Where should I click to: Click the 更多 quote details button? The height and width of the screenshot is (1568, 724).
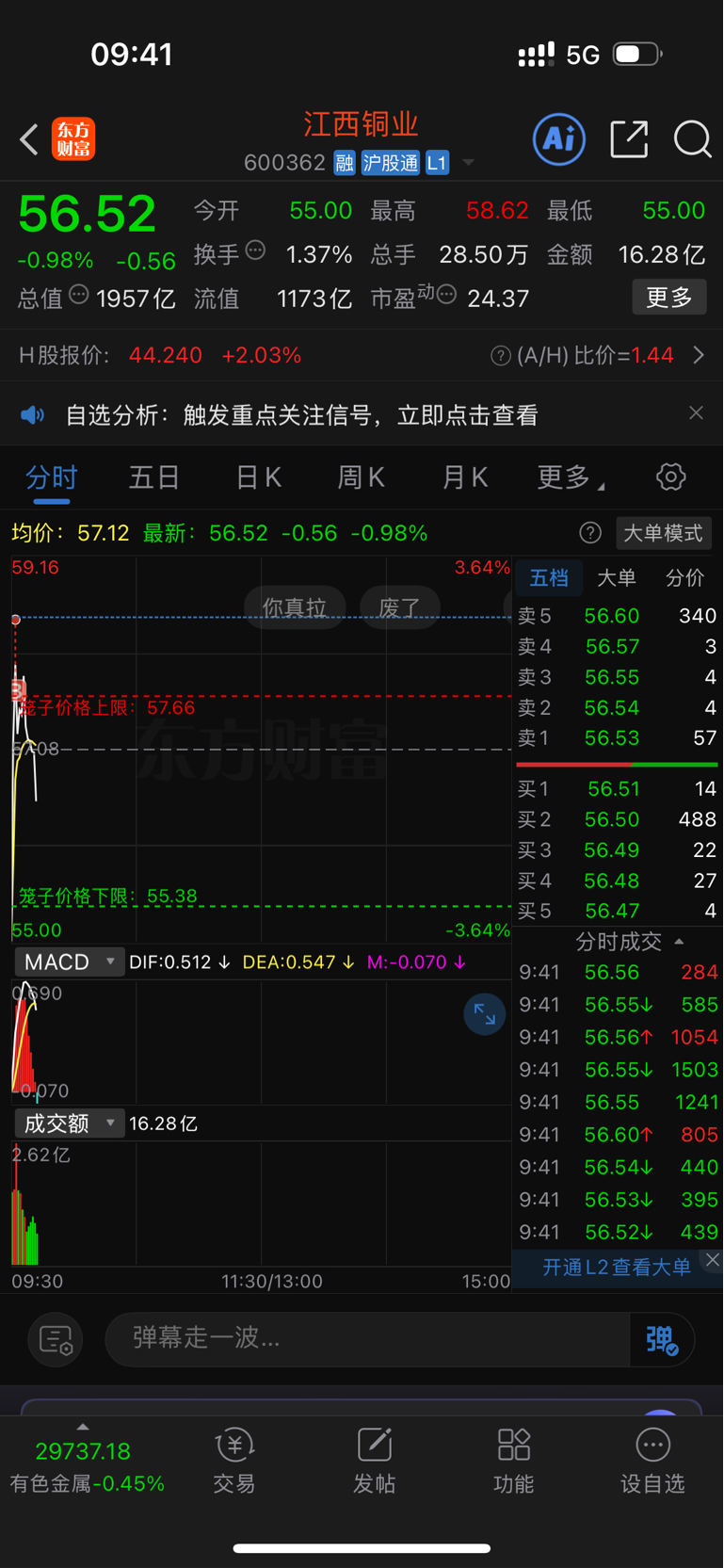(x=669, y=298)
